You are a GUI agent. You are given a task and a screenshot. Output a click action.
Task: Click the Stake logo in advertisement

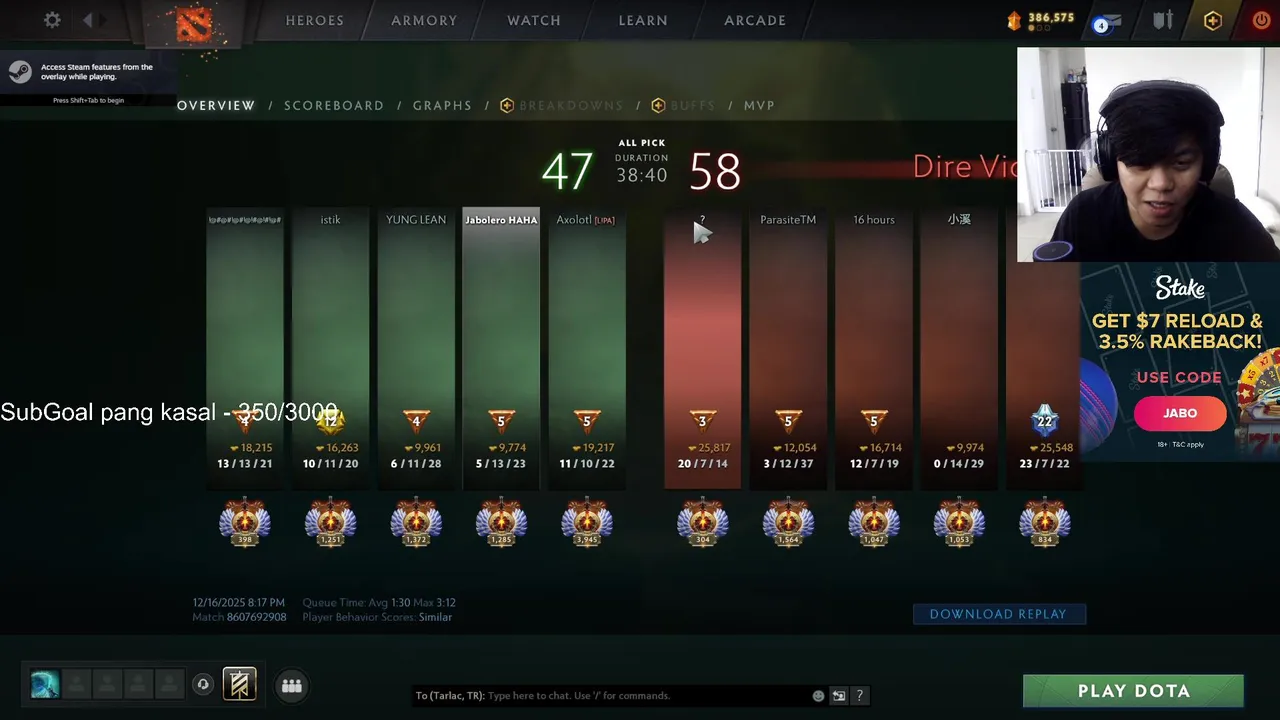pyautogui.click(x=1180, y=288)
